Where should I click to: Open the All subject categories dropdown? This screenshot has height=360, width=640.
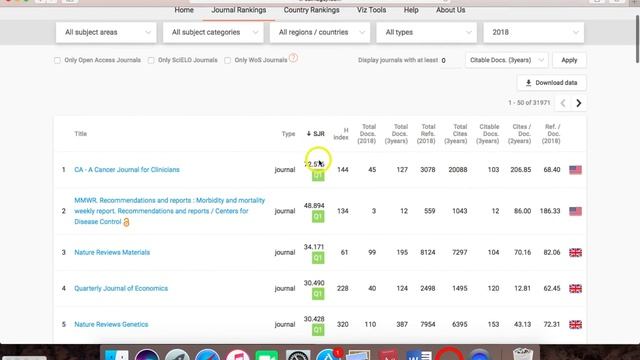213,32
